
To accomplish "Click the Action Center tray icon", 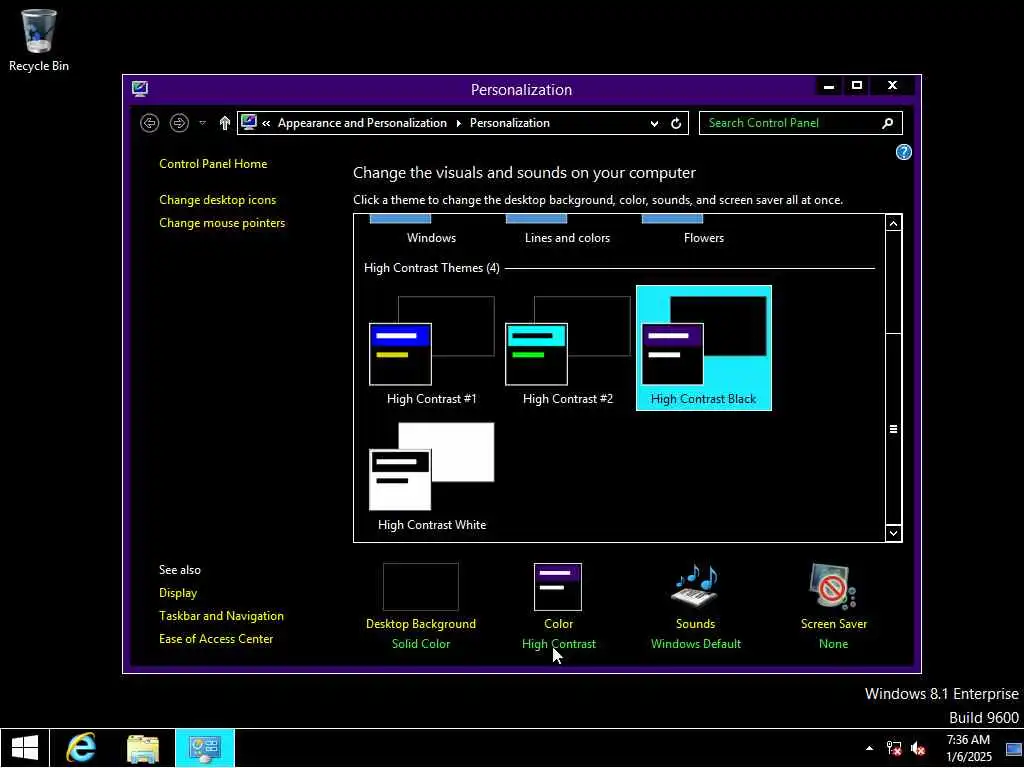I will [x=1014, y=749].
